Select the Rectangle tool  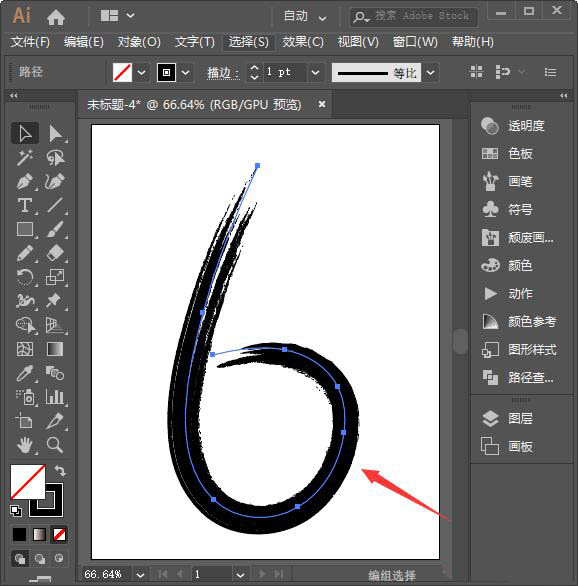[x=25, y=229]
